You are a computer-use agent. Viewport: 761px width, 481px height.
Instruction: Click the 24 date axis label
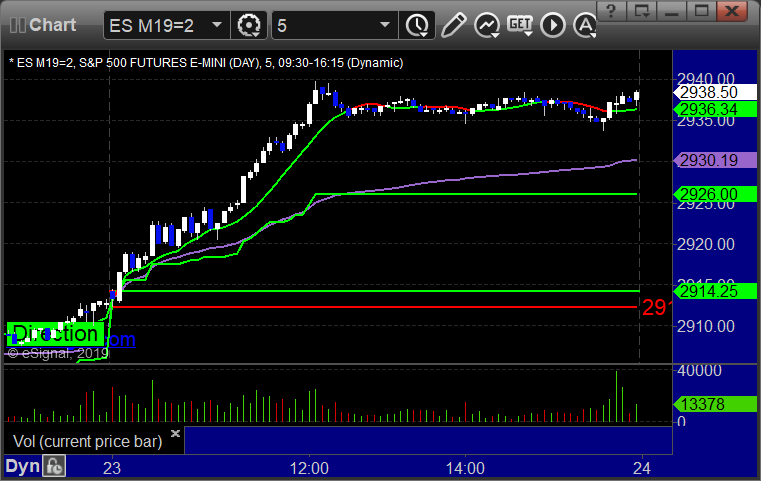coord(642,468)
